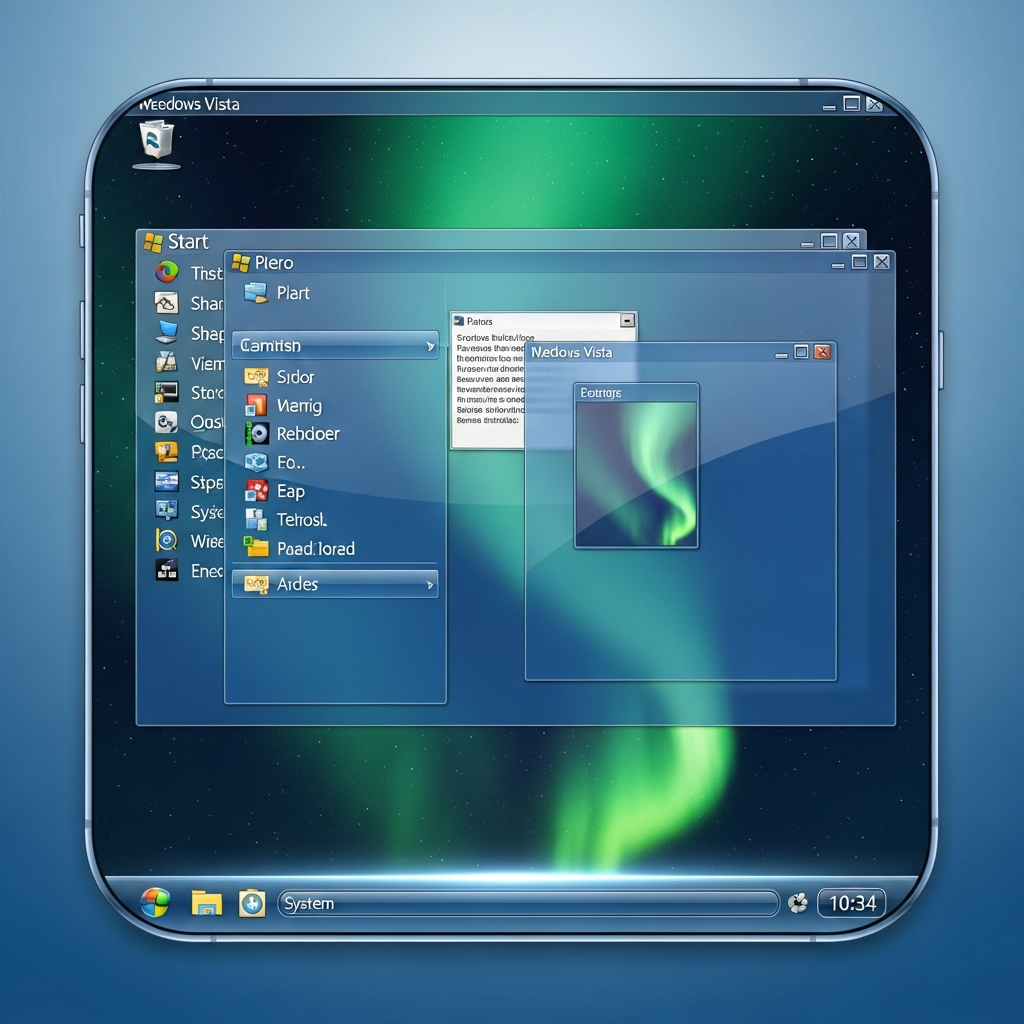Select the Plart menu entry
Viewport: 1024px width, 1024px height.
tap(292, 293)
